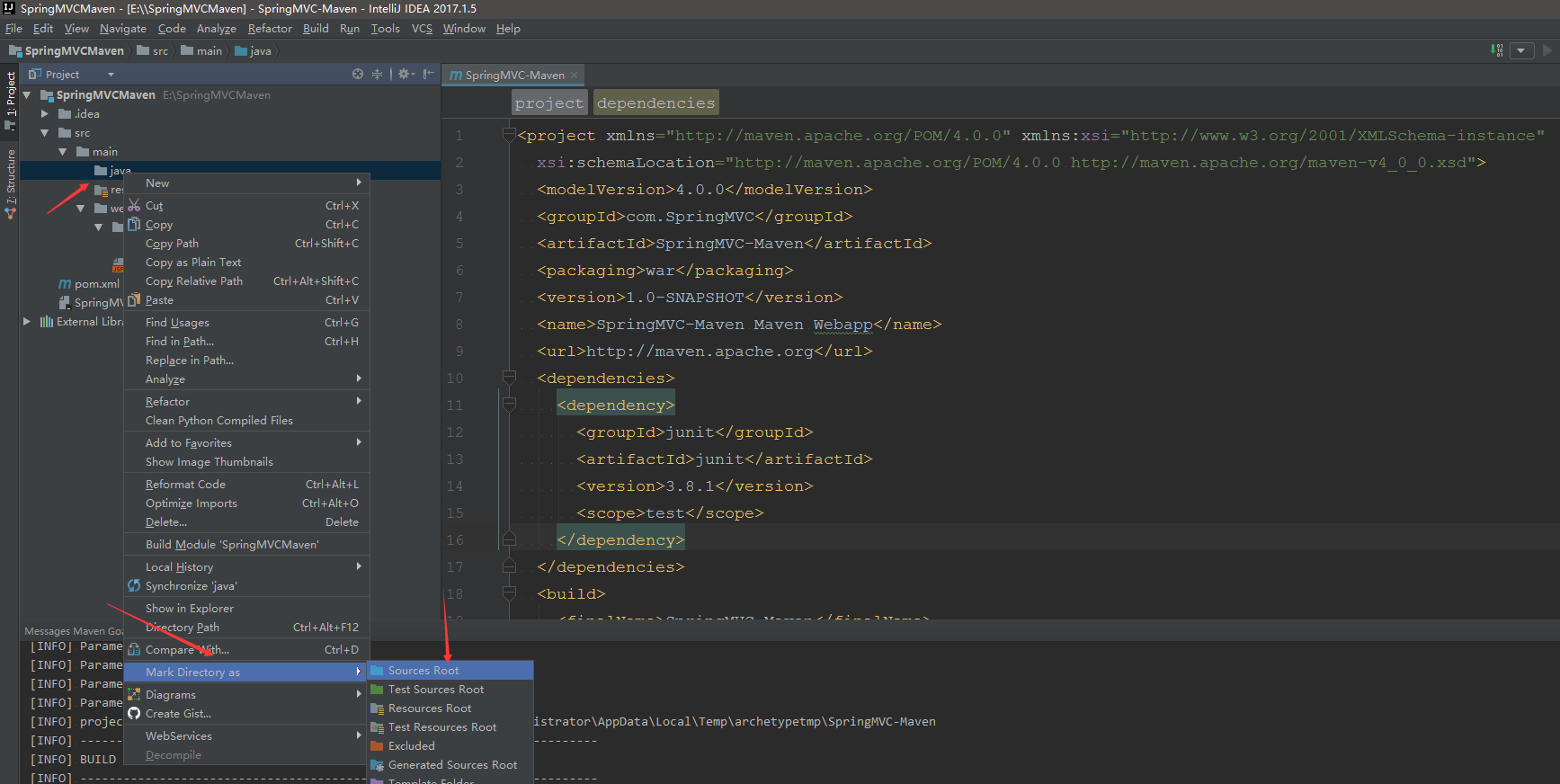1560x784 pixels.
Task: Open the Build menu
Action: pos(316,28)
